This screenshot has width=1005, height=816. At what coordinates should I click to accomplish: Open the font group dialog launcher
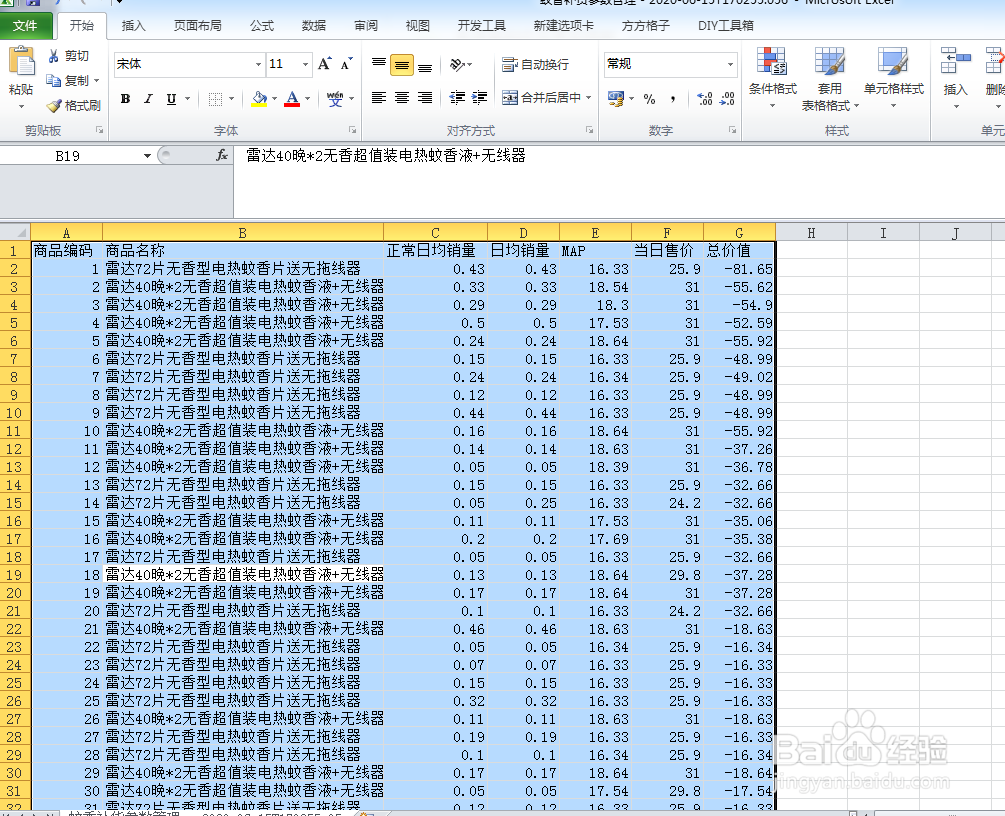tap(353, 130)
